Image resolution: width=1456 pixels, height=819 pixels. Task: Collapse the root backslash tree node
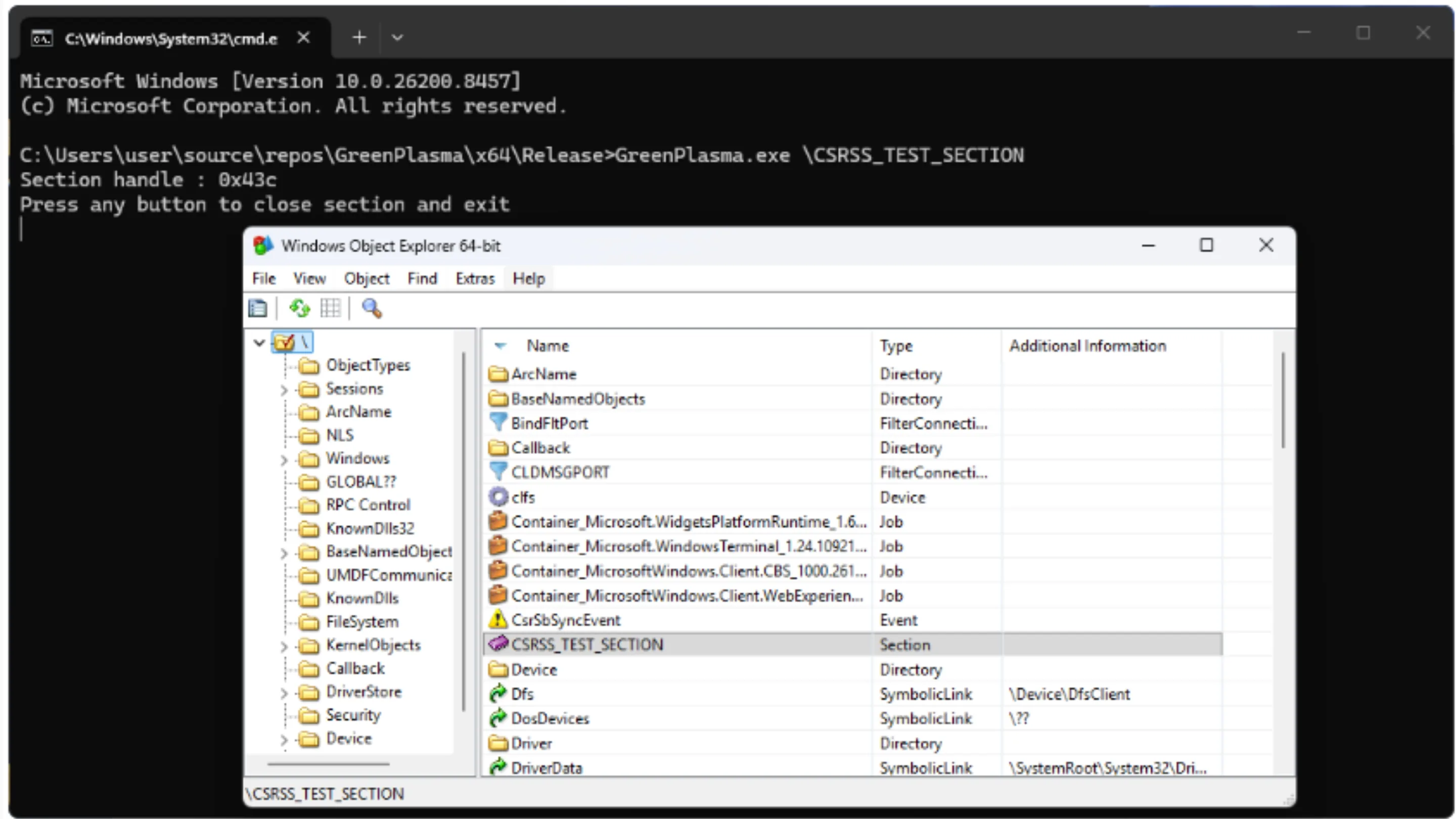259,343
